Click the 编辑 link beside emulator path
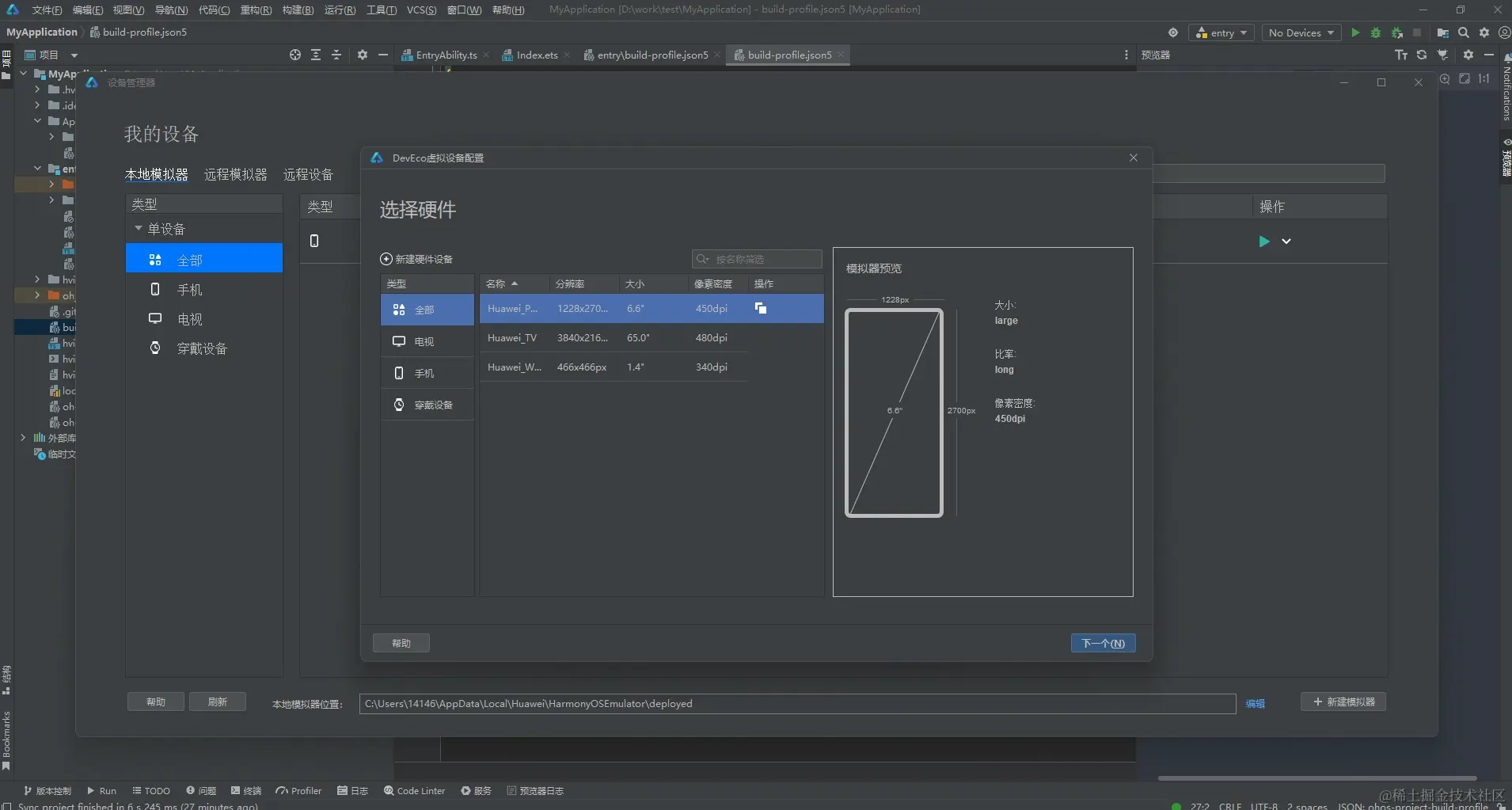Image resolution: width=1512 pixels, height=810 pixels. point(1255,703)
